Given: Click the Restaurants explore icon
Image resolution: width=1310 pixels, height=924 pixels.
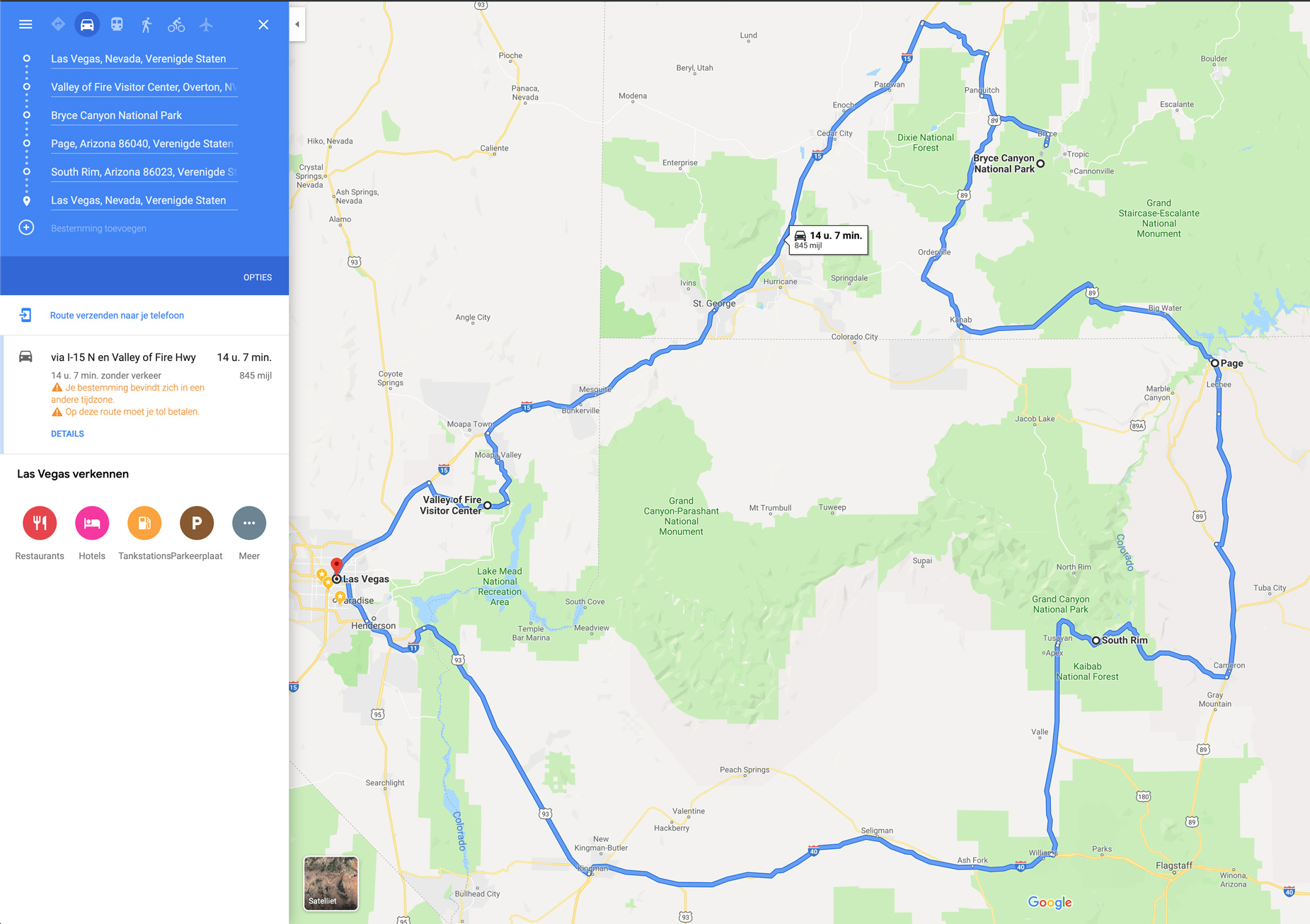Looking at the screenshot, I should click(x=40, y=523).
